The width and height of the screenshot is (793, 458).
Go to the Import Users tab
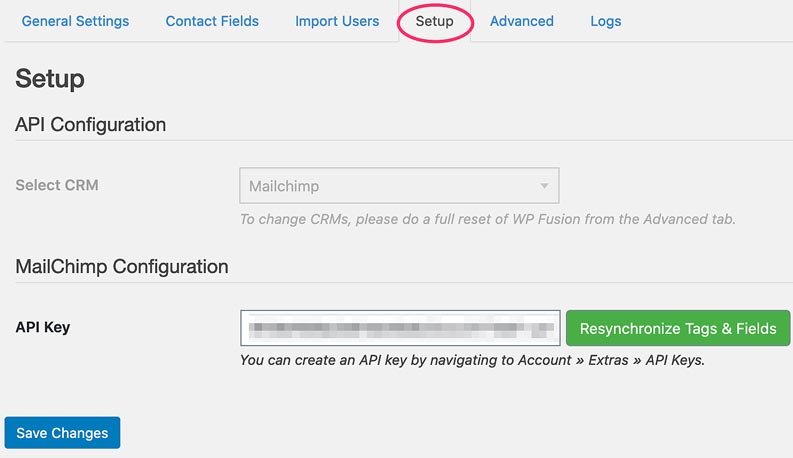[337, 21]
